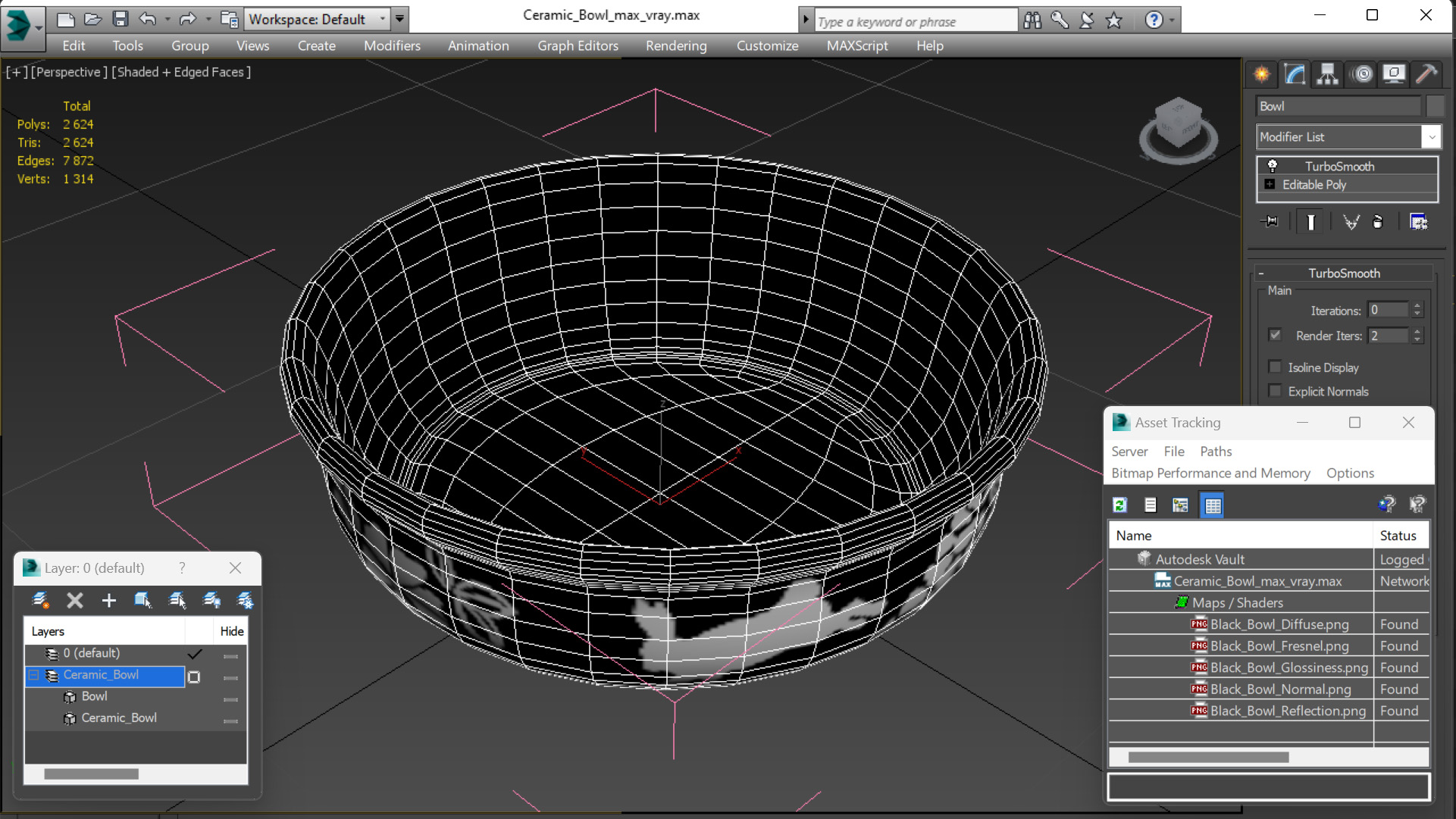Uncheck the Render Iters checkbox
The image size is (1456, 819).
point(1275,335)
